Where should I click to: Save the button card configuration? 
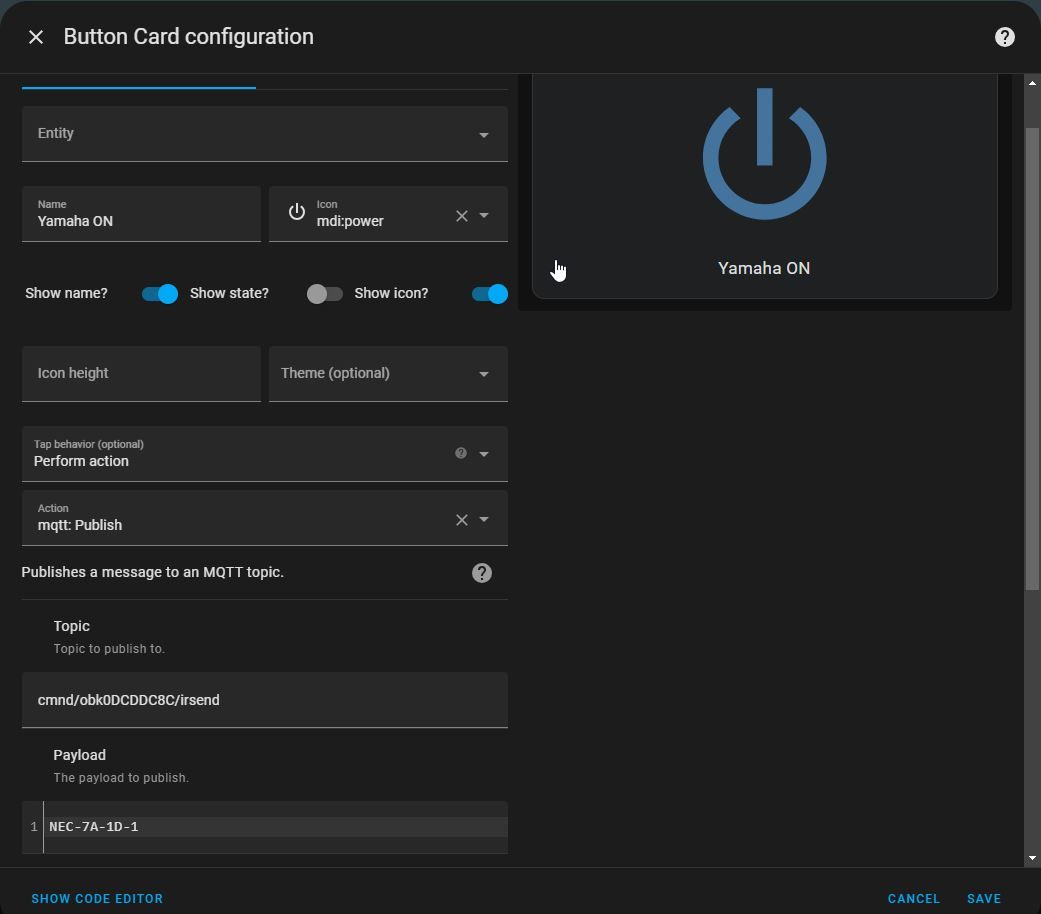(x=984, y=898)
